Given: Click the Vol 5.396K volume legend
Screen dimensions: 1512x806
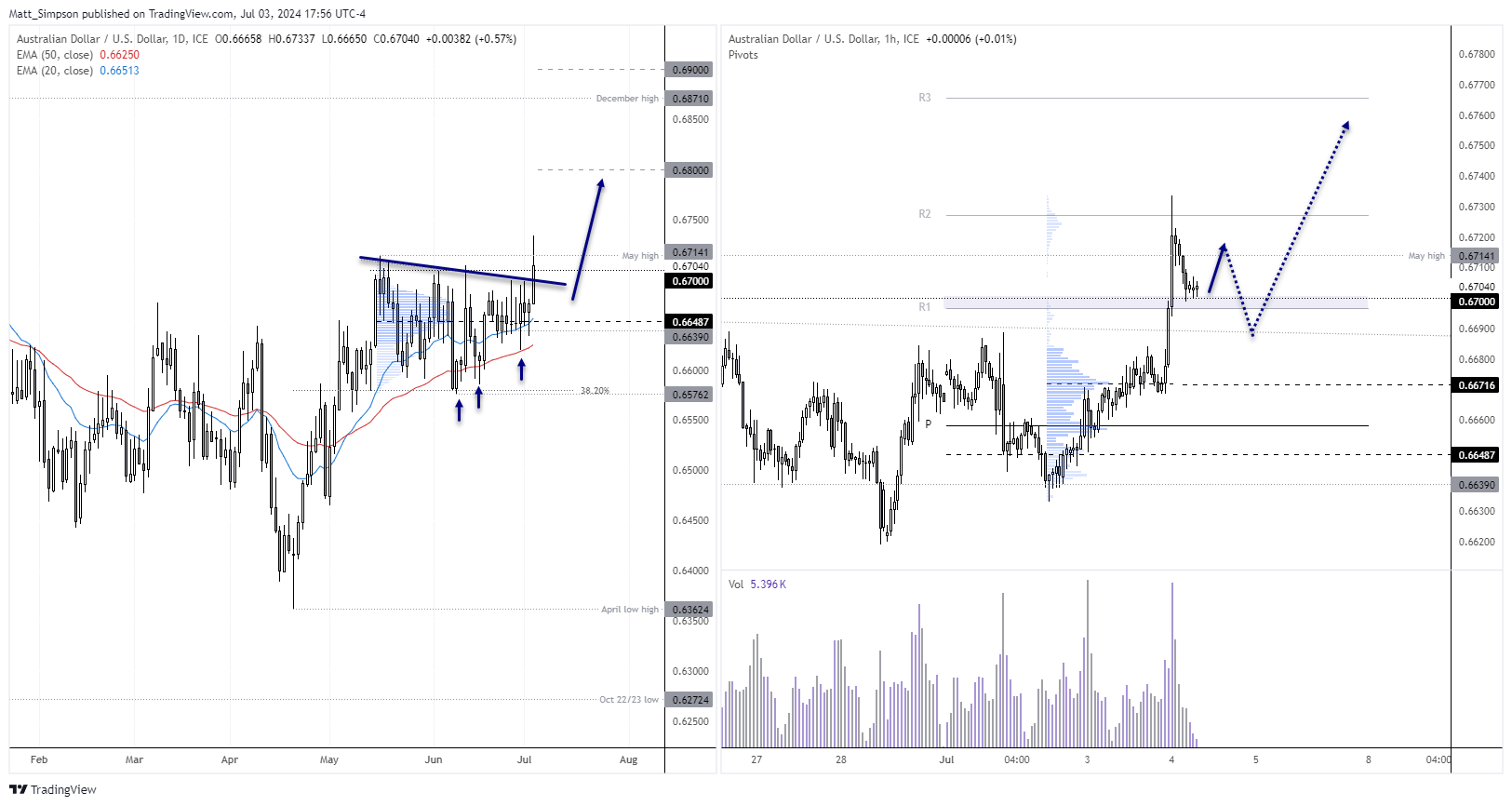Looking at the screenshot, I should pyautogui.click(x=757, y=584).
